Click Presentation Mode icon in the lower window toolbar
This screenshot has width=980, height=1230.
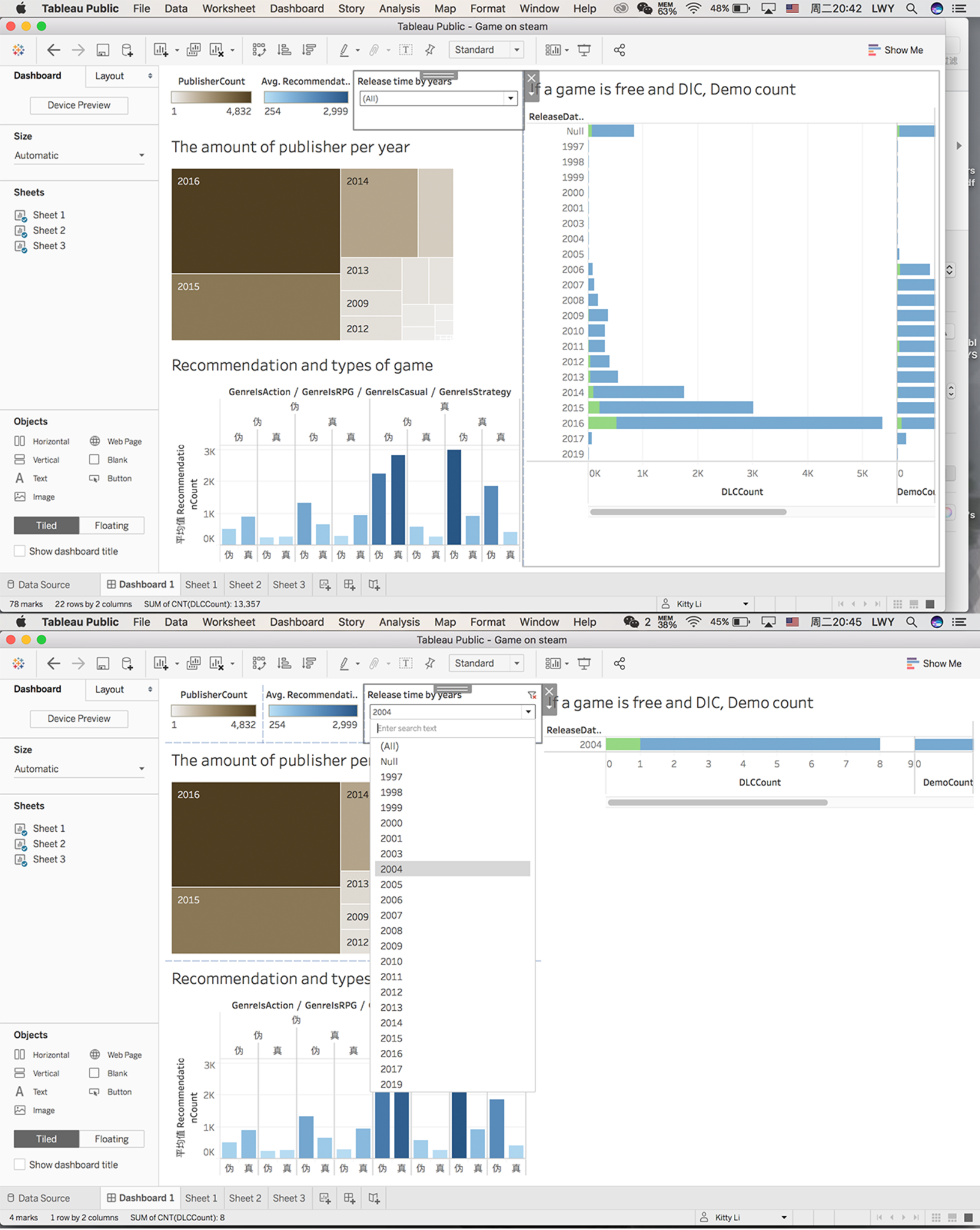coord(584,663)
